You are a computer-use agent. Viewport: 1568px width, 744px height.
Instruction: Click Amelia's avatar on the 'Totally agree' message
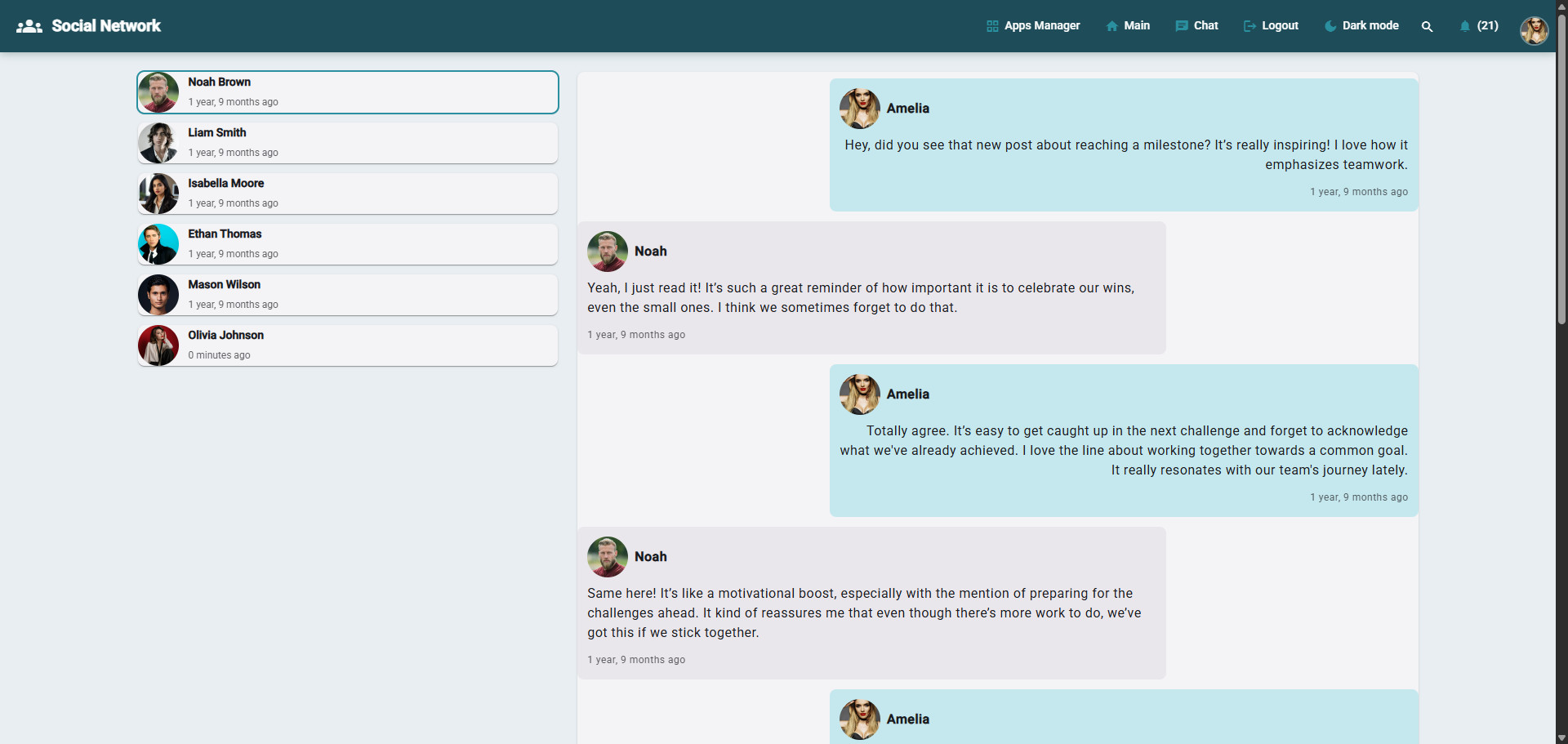860,394
